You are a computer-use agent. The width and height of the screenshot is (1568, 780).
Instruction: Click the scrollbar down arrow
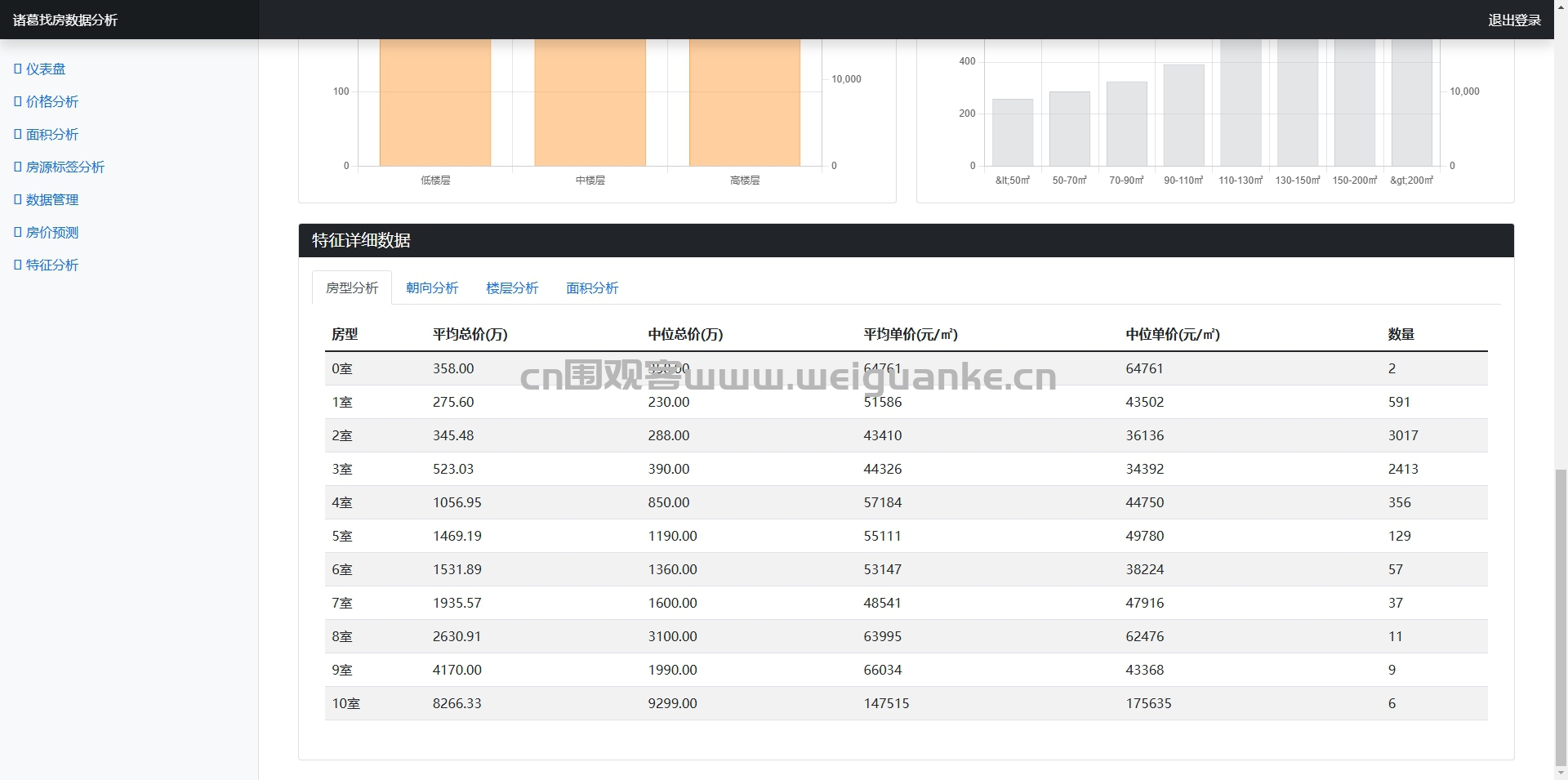(1561, 773)
